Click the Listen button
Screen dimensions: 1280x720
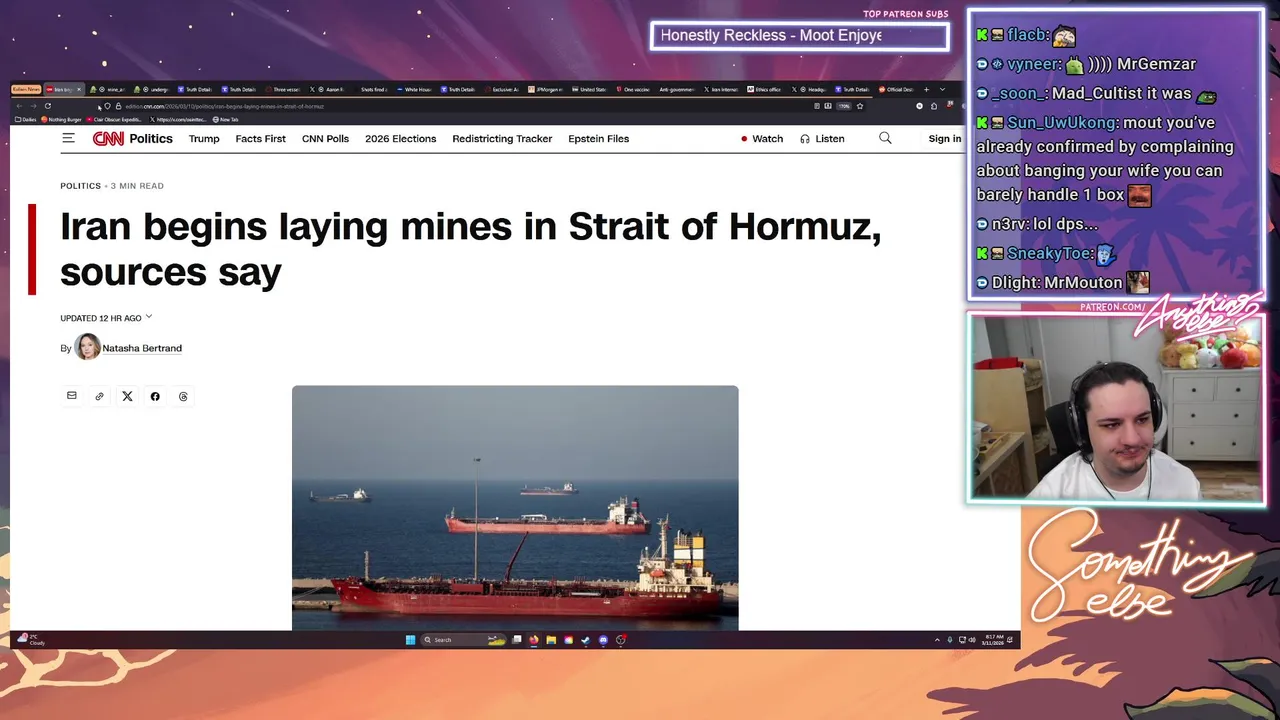pos(823,139)
